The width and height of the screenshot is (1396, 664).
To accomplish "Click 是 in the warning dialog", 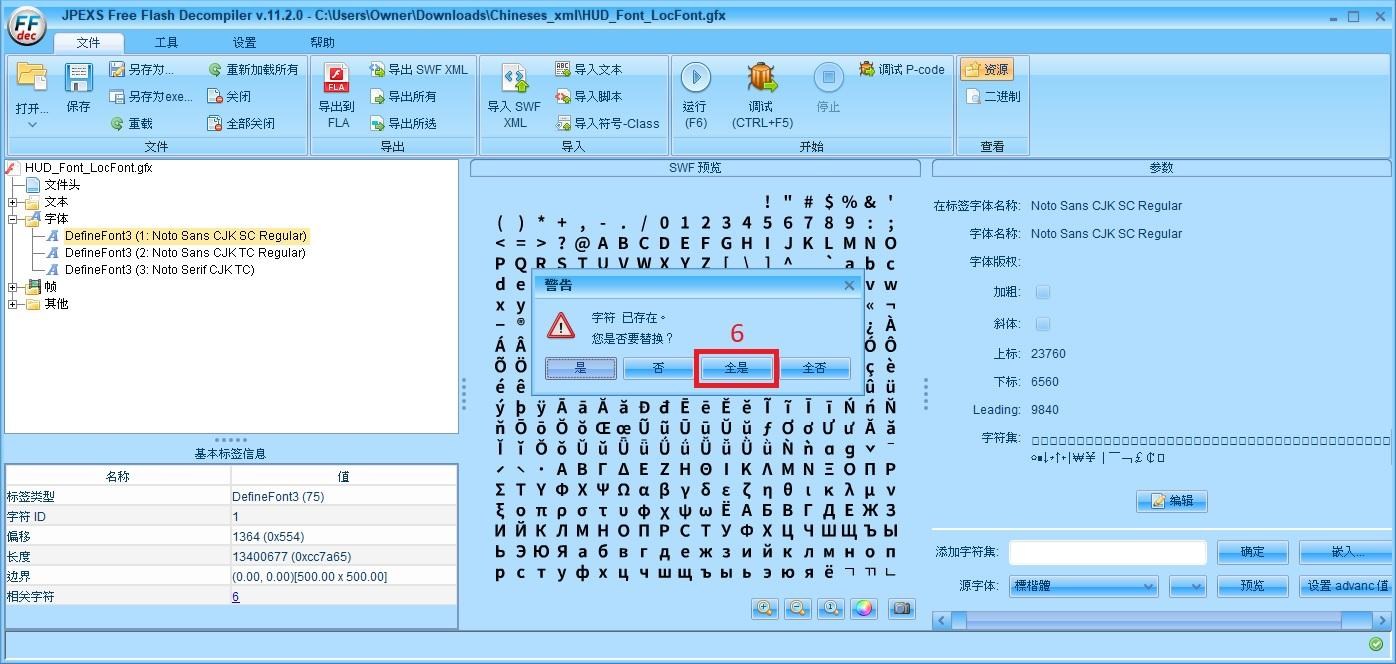I will (x=580, y=368).
